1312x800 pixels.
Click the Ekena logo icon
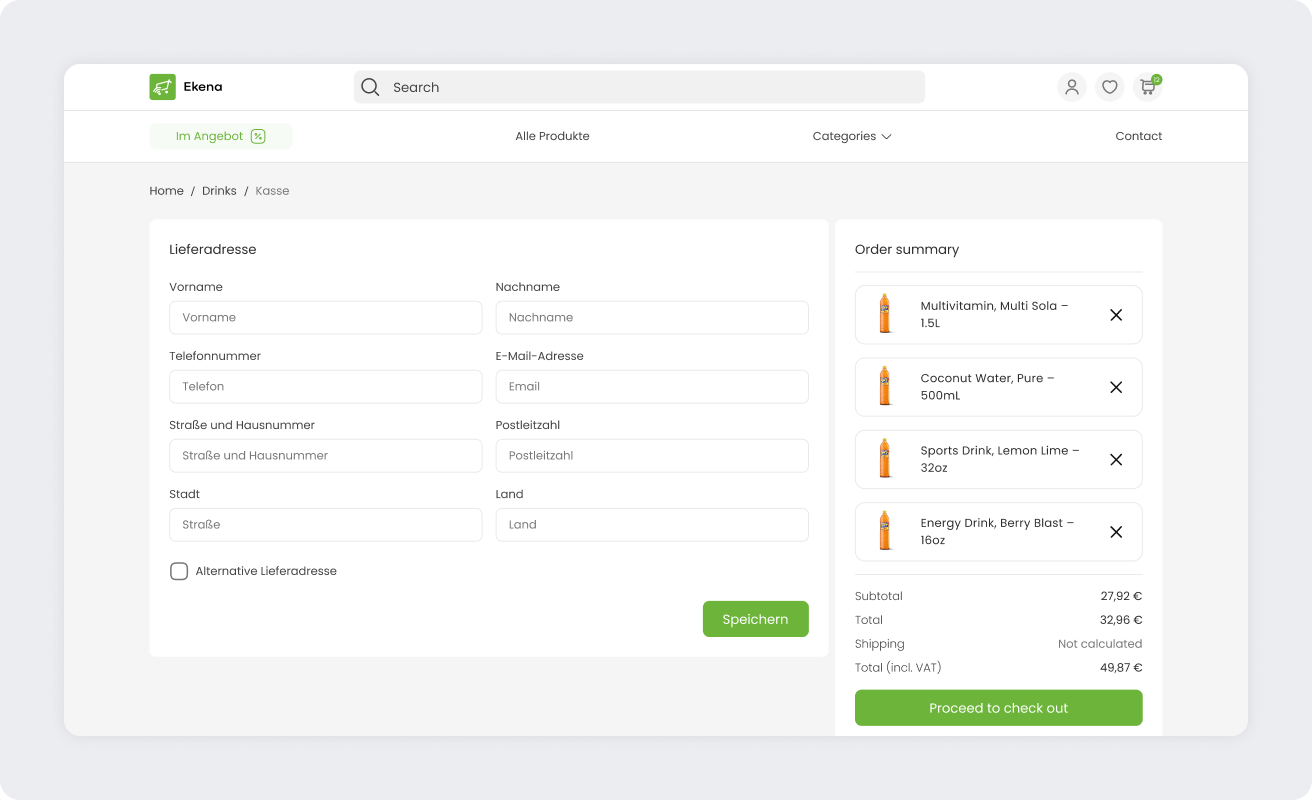162,87
